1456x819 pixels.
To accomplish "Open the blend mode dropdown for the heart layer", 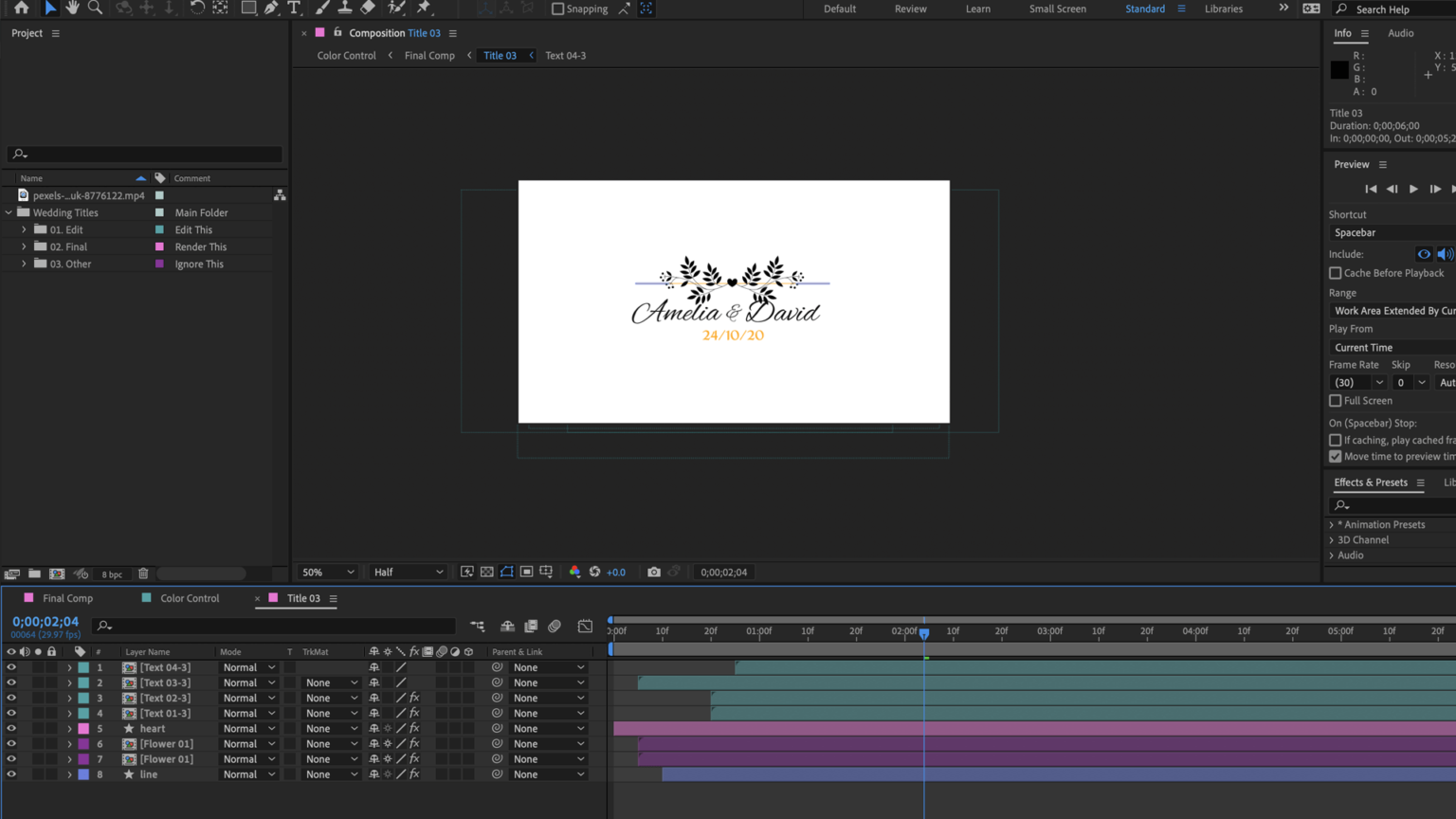I will [248, 728].
